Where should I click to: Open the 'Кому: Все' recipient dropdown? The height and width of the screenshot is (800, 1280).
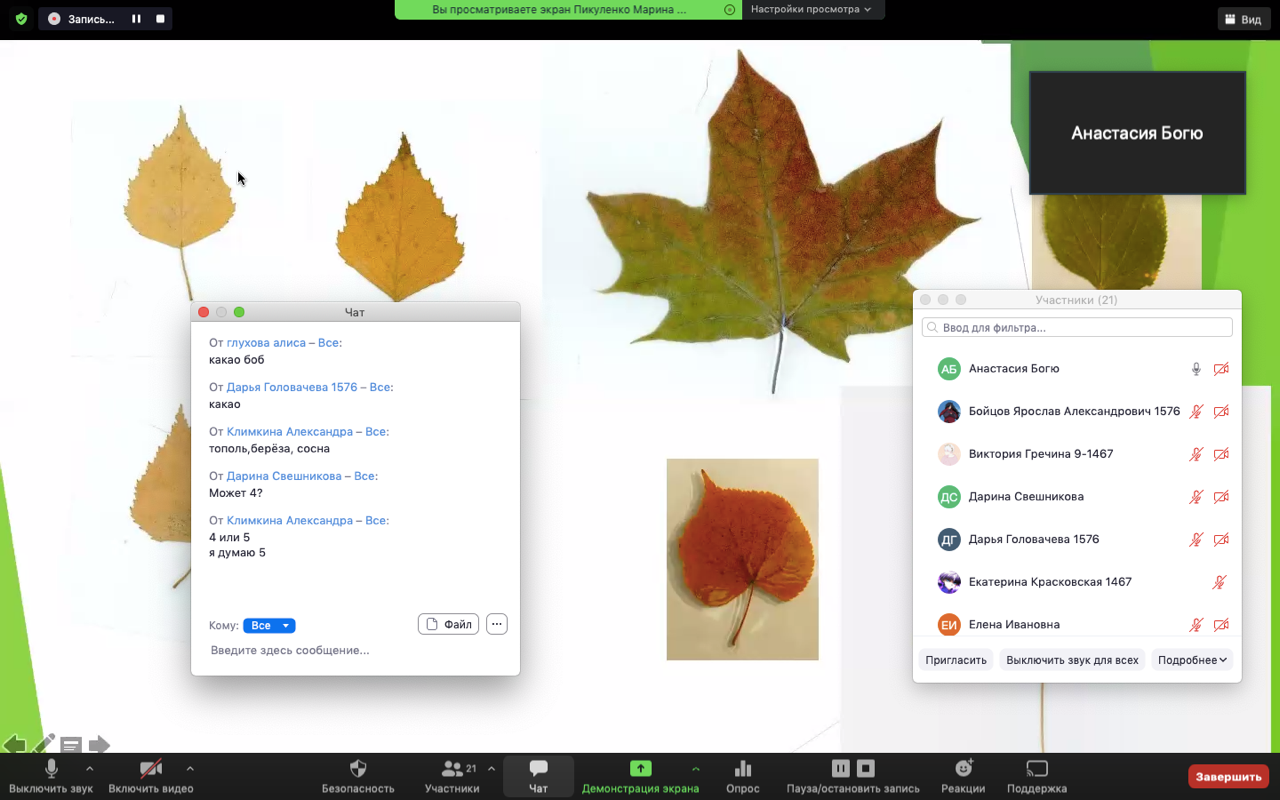(x=269, y=625)
